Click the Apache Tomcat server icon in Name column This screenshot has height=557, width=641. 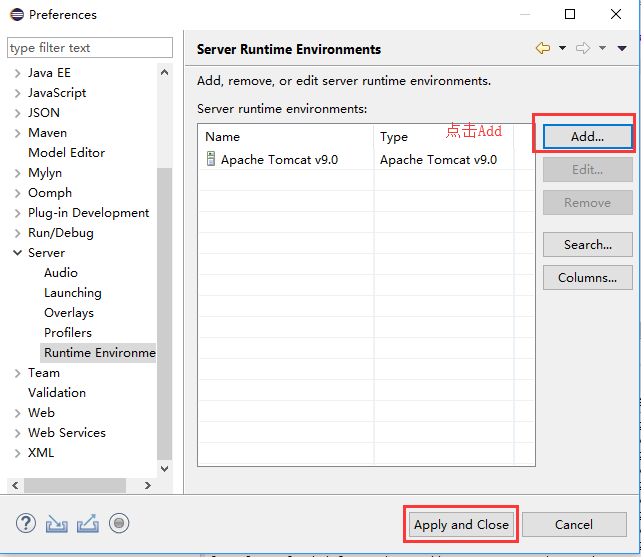click(x=211, y=159)
